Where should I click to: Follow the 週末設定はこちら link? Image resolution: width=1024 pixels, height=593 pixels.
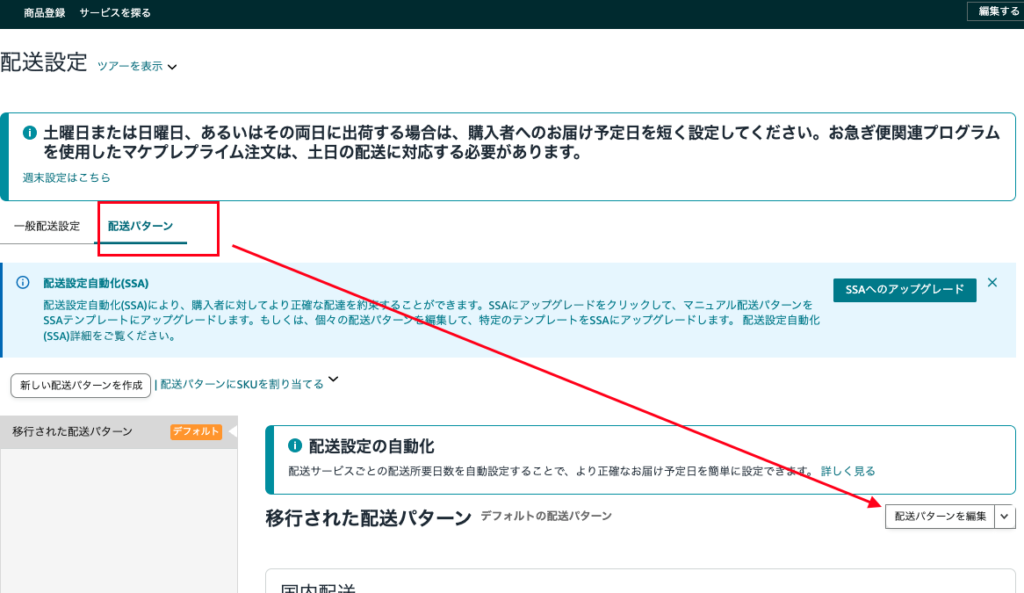point(66,177)
